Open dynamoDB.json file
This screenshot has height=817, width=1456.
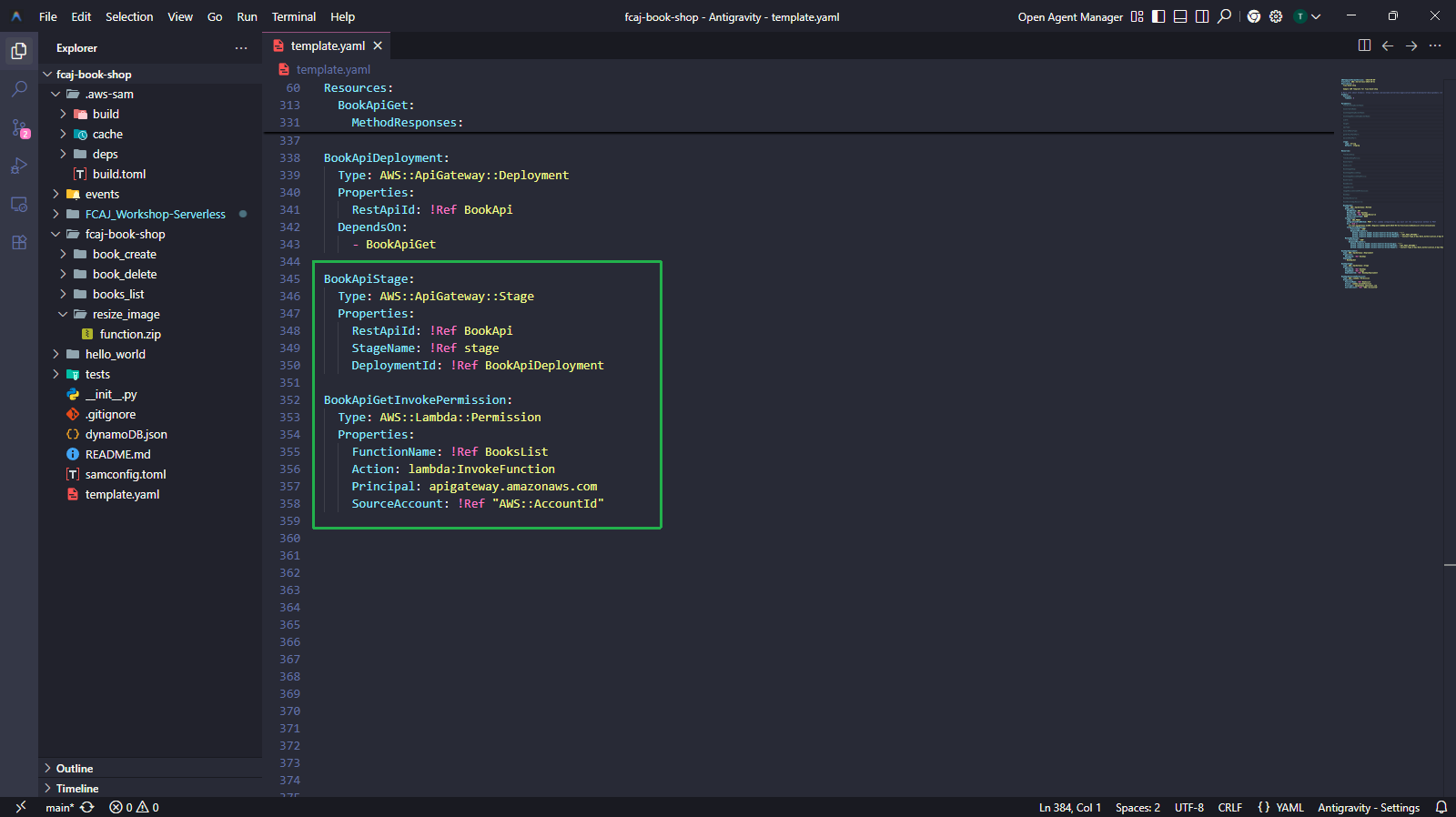click(x=150, y=435)
